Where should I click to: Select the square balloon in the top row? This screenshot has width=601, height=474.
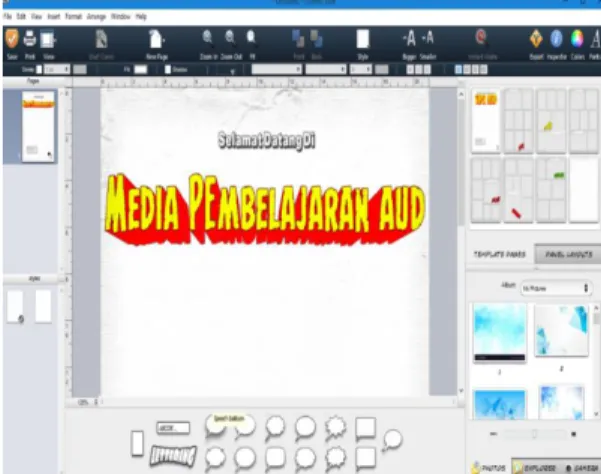coord(365,428)
